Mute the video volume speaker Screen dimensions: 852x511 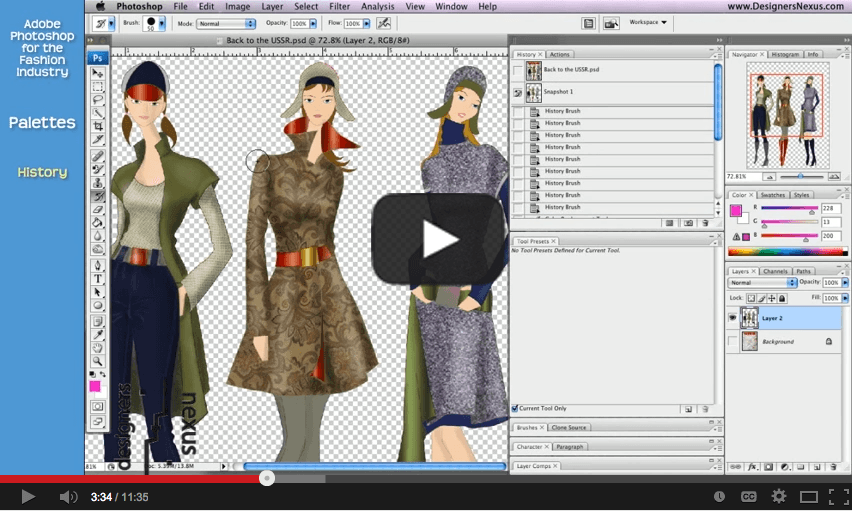(x=68, y=497)
